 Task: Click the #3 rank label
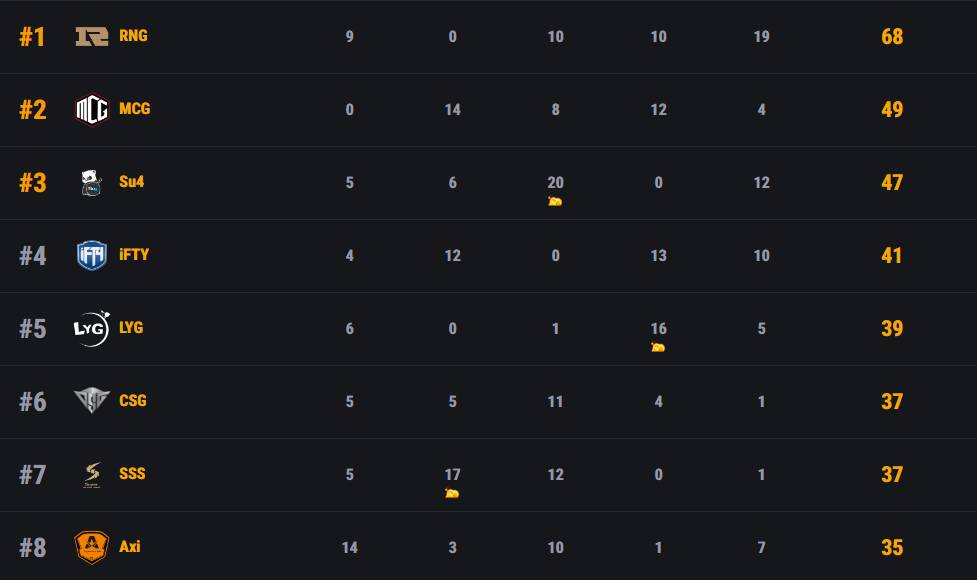coord(33,183)
